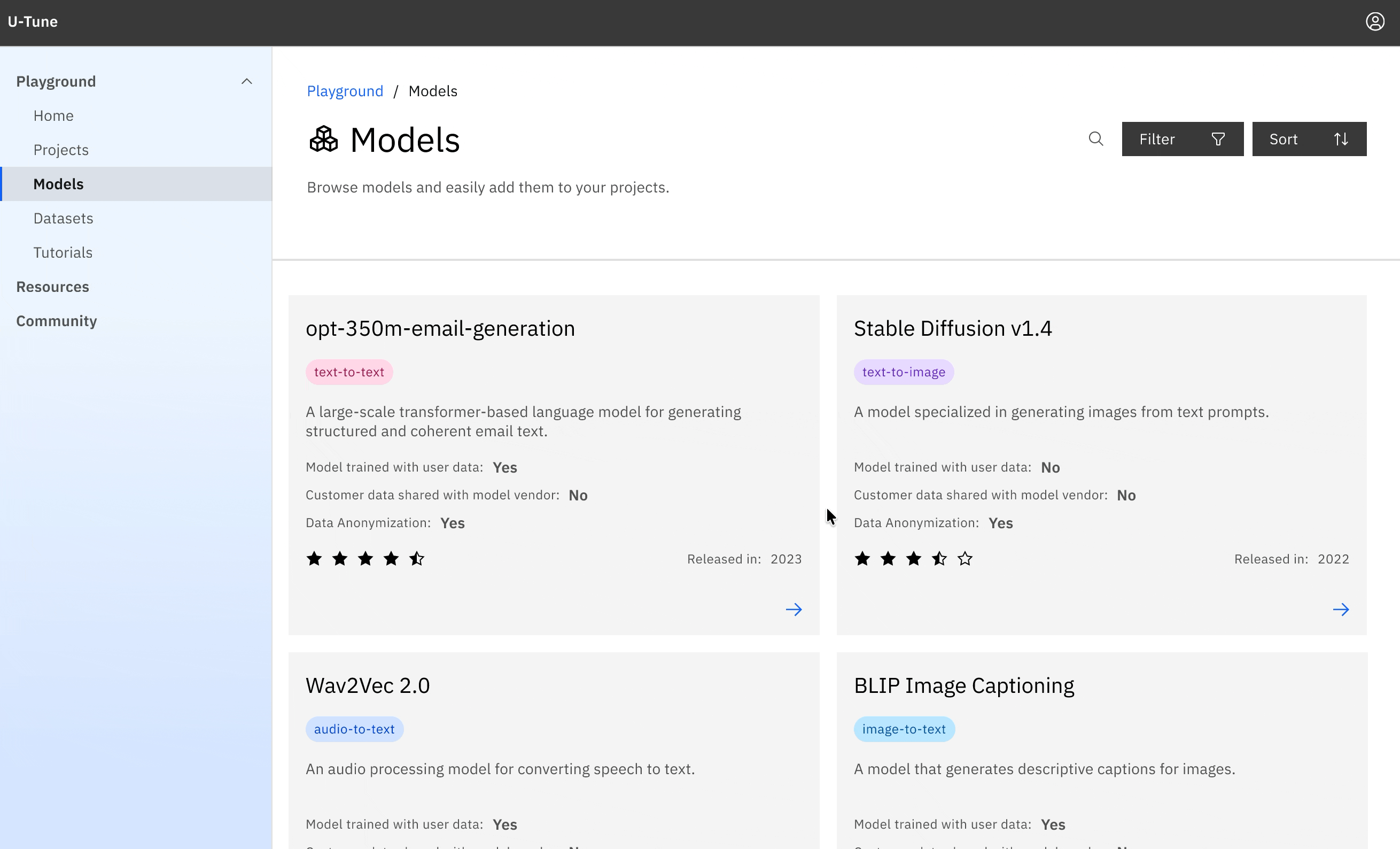Screen dimensions: 1400x849
Task: Expand the Resources sidebar section
Action: [x=53, y=287]
